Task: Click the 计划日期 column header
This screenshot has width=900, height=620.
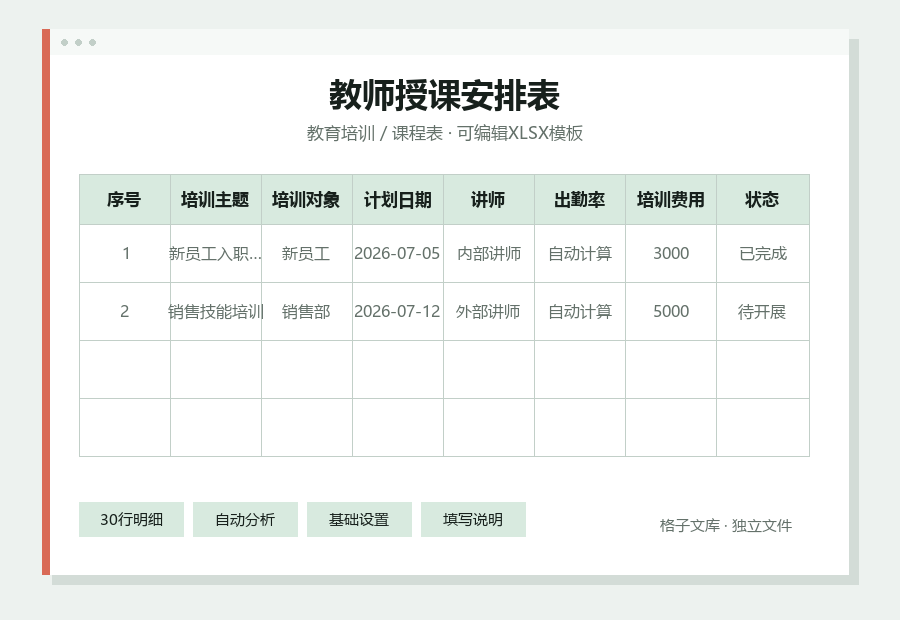Action: point(398,200)
